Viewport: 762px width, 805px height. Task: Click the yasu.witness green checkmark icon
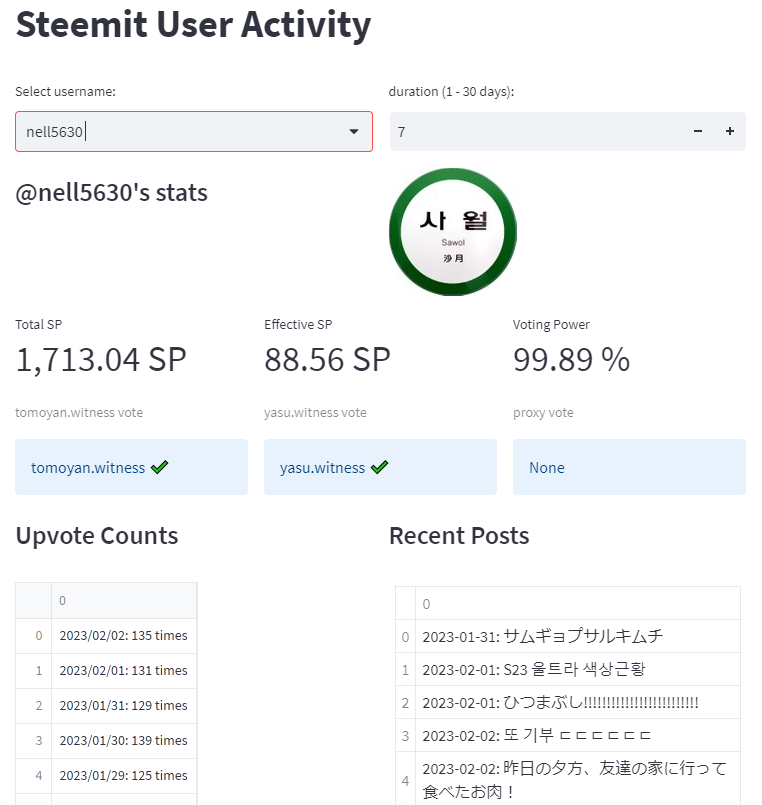tap(379, 467)
